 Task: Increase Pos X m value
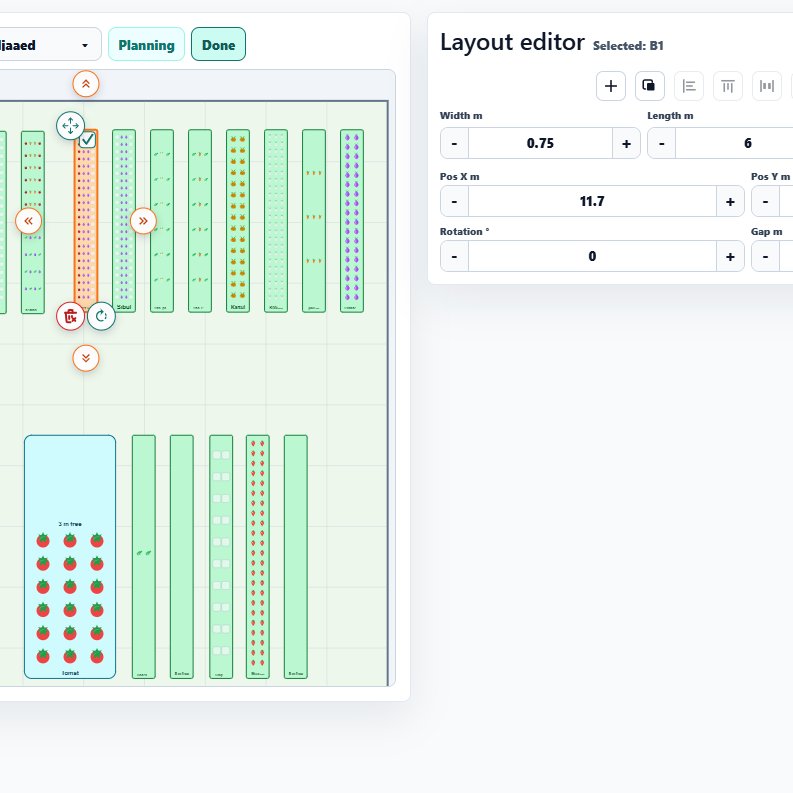point(730,201)
